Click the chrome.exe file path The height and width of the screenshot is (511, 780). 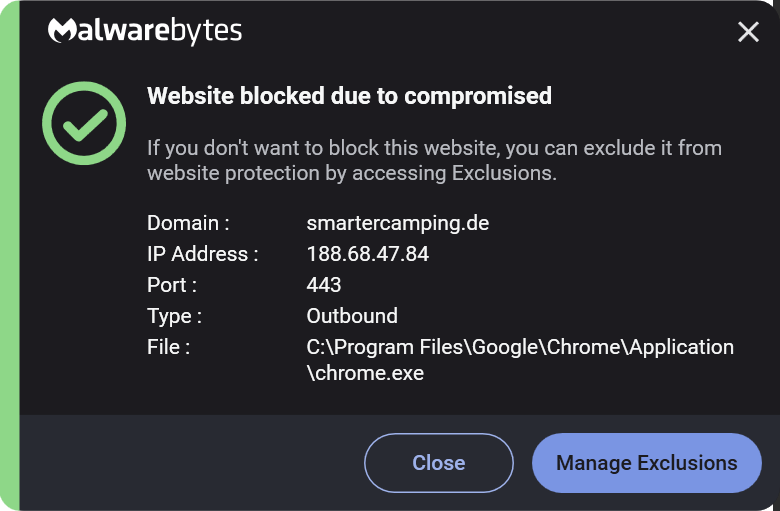520,360
